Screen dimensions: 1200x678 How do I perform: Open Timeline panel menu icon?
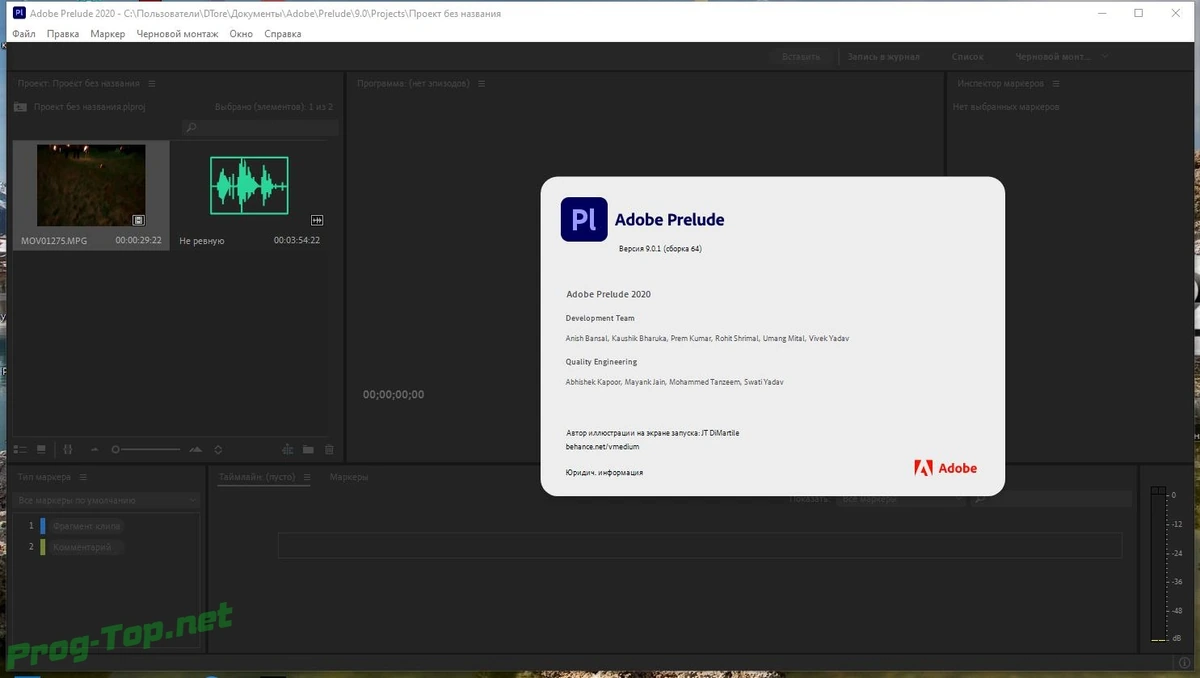coord(307,478)
